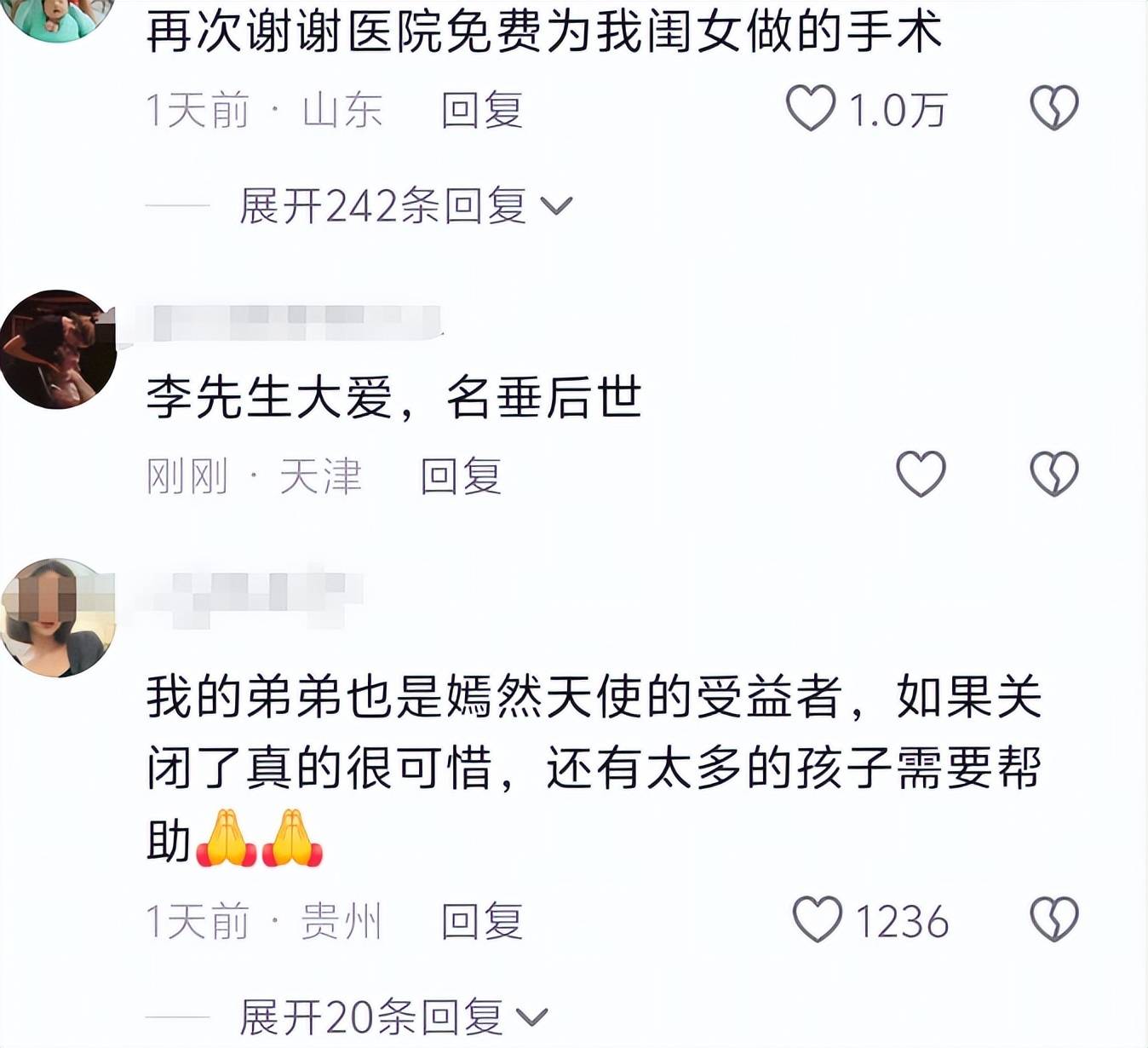1148x1048 pixels.
Task: Tap the chevron next to 展开20条回复
Action: click(x=532, y=1017)
